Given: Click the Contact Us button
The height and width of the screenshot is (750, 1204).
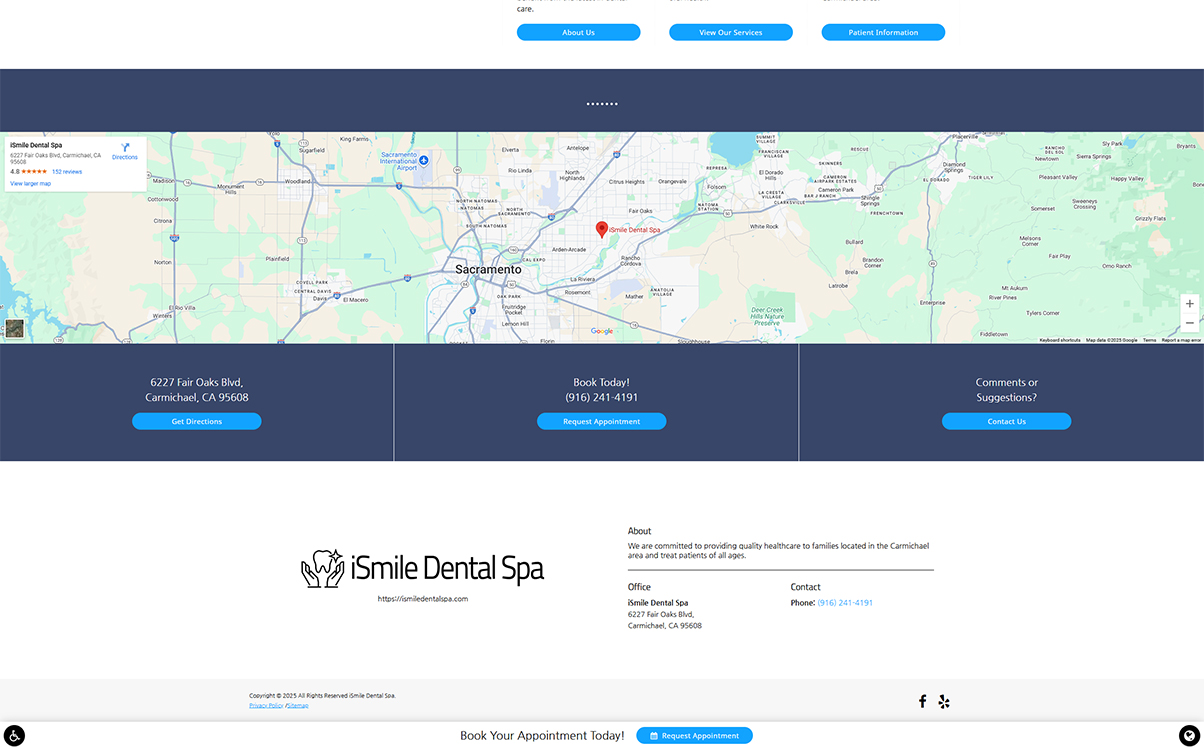Looking at the screenshot, I should [1006, 420].
